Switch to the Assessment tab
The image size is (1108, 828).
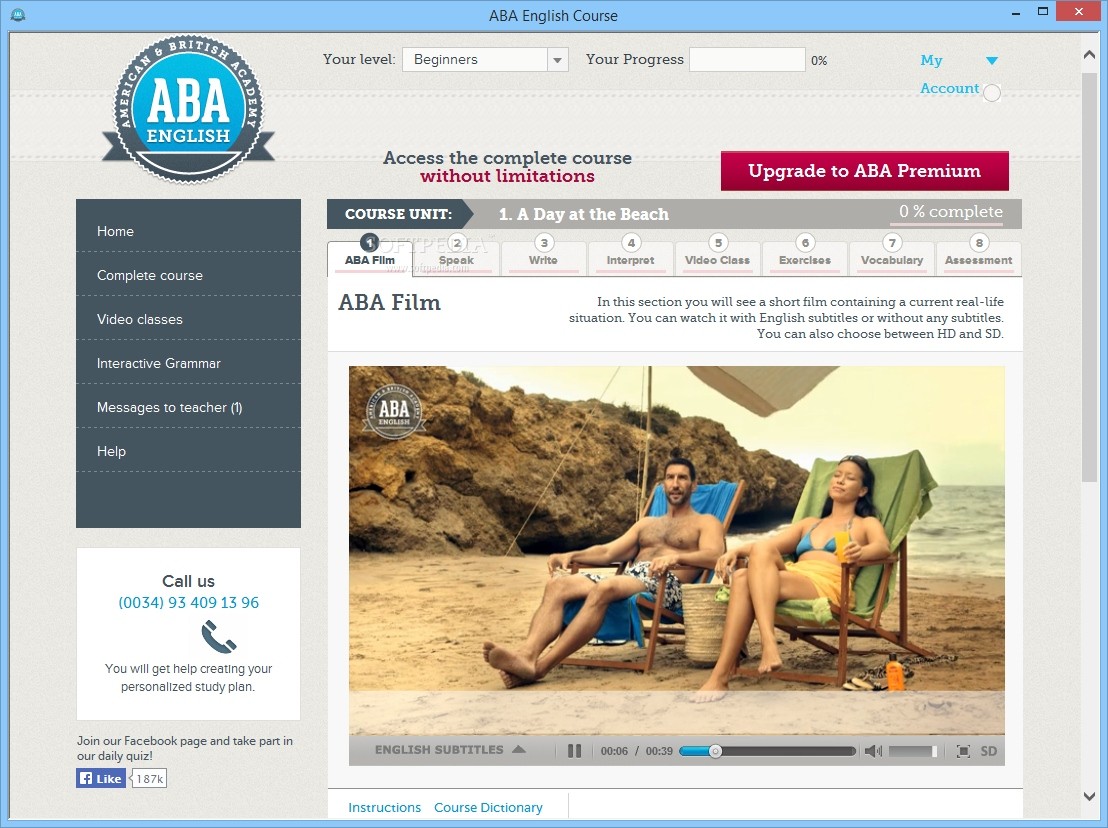(979, 259)
